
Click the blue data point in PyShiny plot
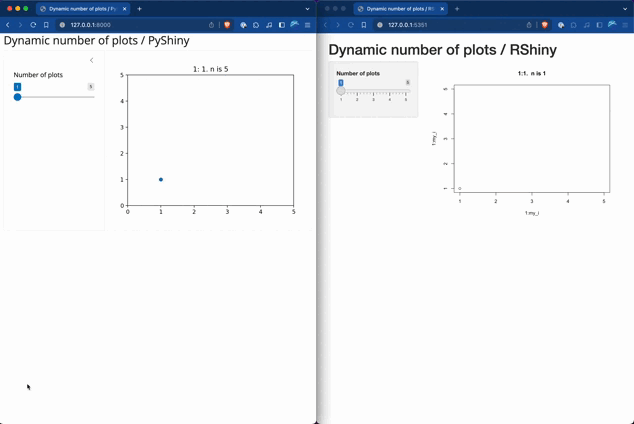(x=161, y=179)
